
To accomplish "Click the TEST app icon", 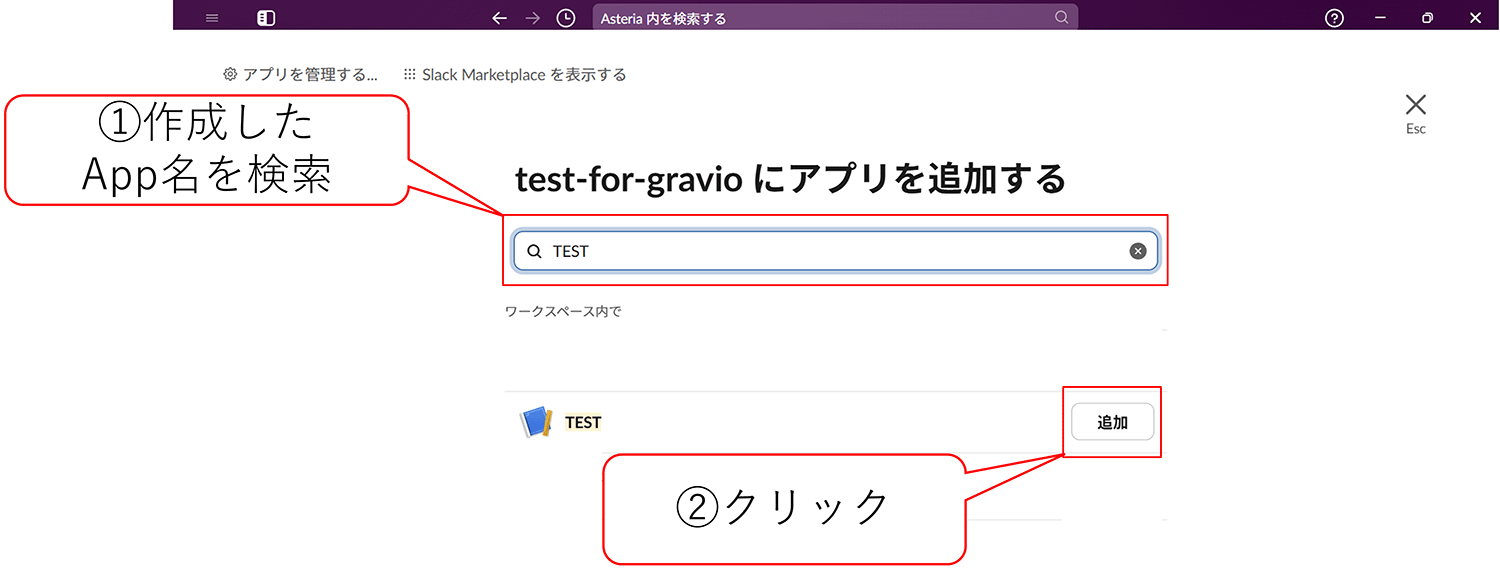I will (537, 422).
